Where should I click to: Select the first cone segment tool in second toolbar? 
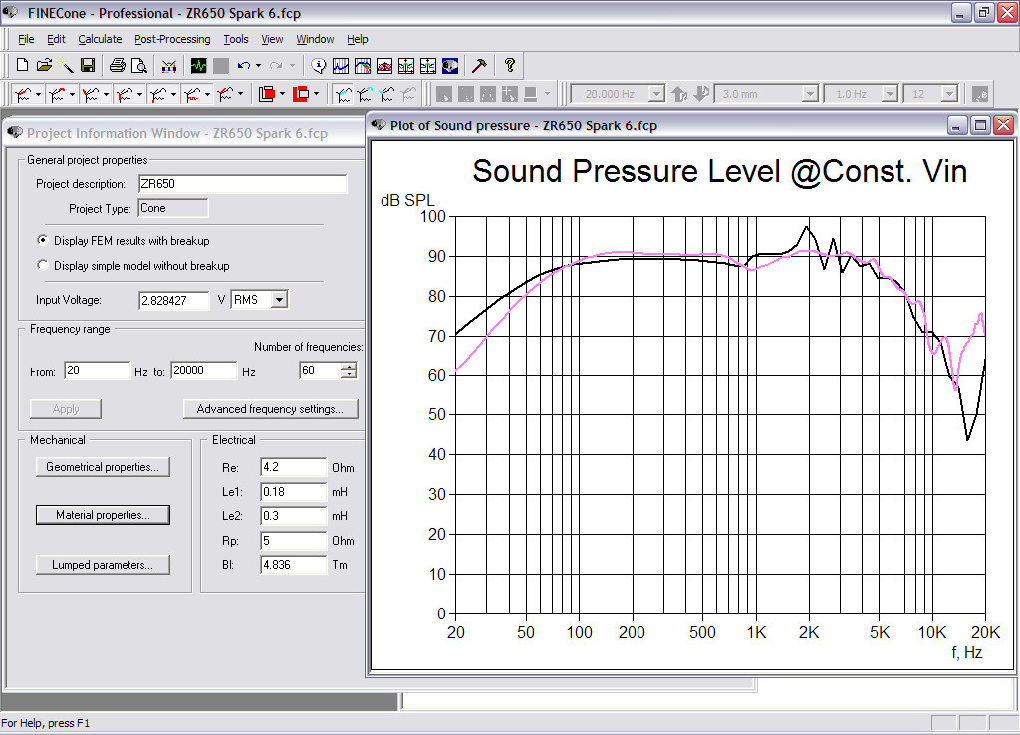[23, 94]
